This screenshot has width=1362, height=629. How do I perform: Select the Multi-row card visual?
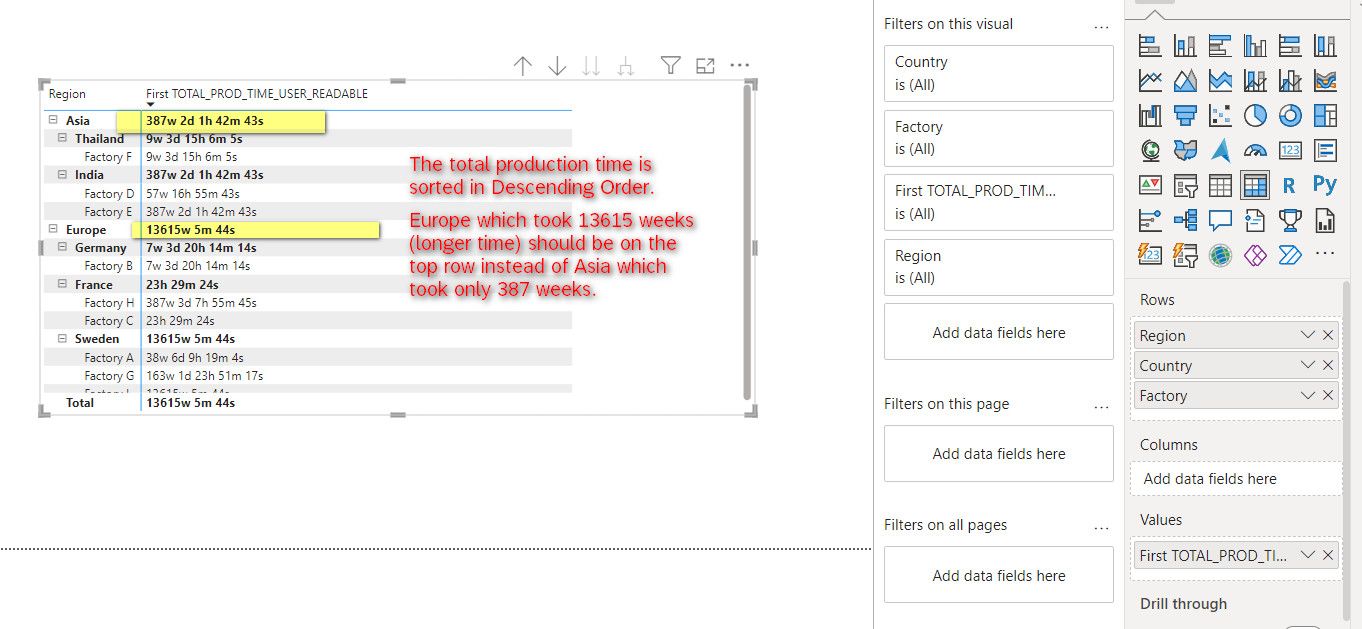point(1325,150)
